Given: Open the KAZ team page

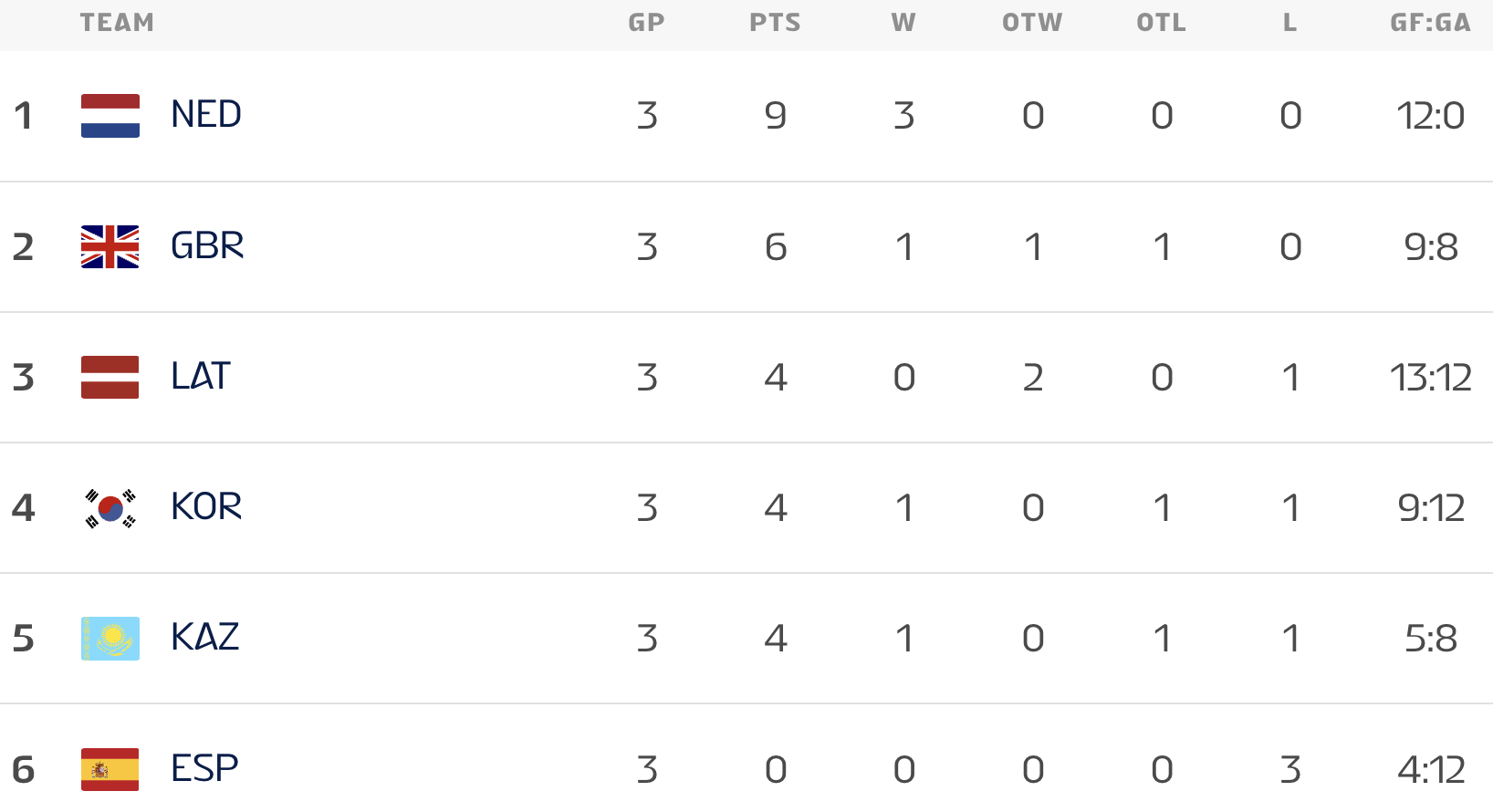Looking at the screenshot, I should point(205,637).
